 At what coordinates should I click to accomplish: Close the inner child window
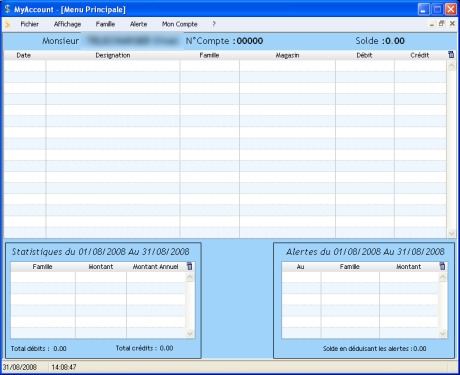tap(452, 24)
